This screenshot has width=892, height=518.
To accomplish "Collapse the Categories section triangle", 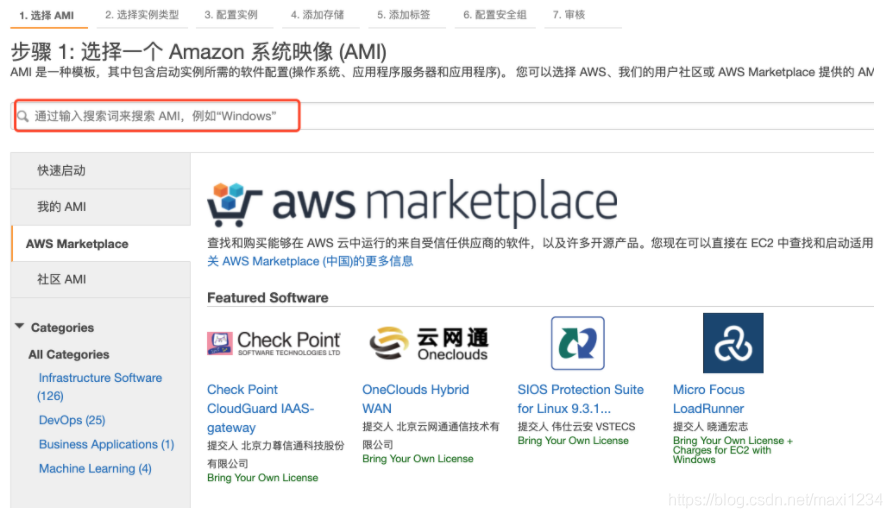I will click(x=19, y=326).
